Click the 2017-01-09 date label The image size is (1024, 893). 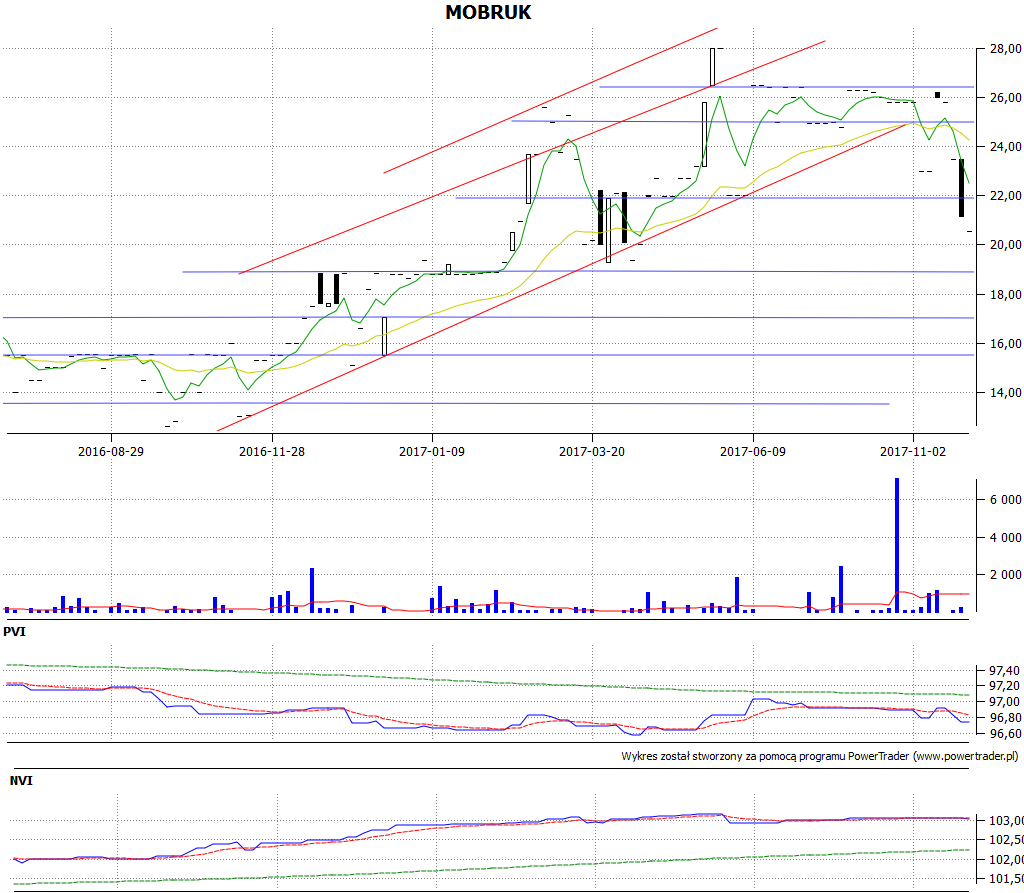tap(432, 451)
